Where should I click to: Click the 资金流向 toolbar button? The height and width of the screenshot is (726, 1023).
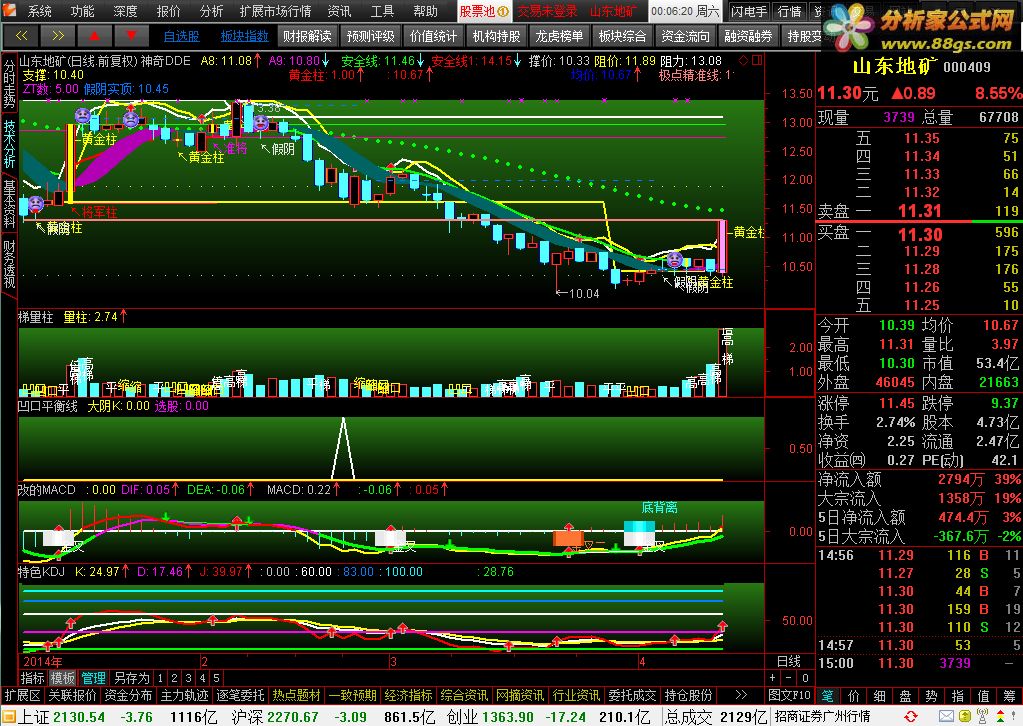tap(685, 36)
